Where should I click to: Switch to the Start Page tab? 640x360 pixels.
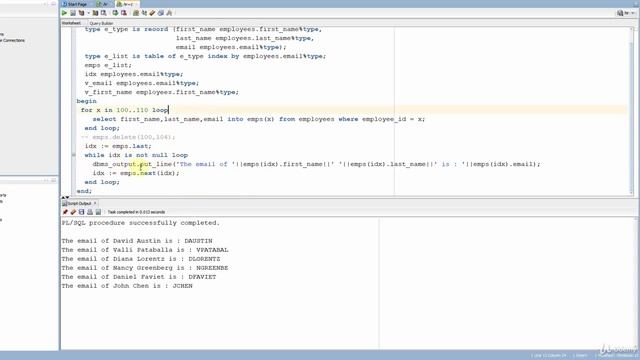75,4
